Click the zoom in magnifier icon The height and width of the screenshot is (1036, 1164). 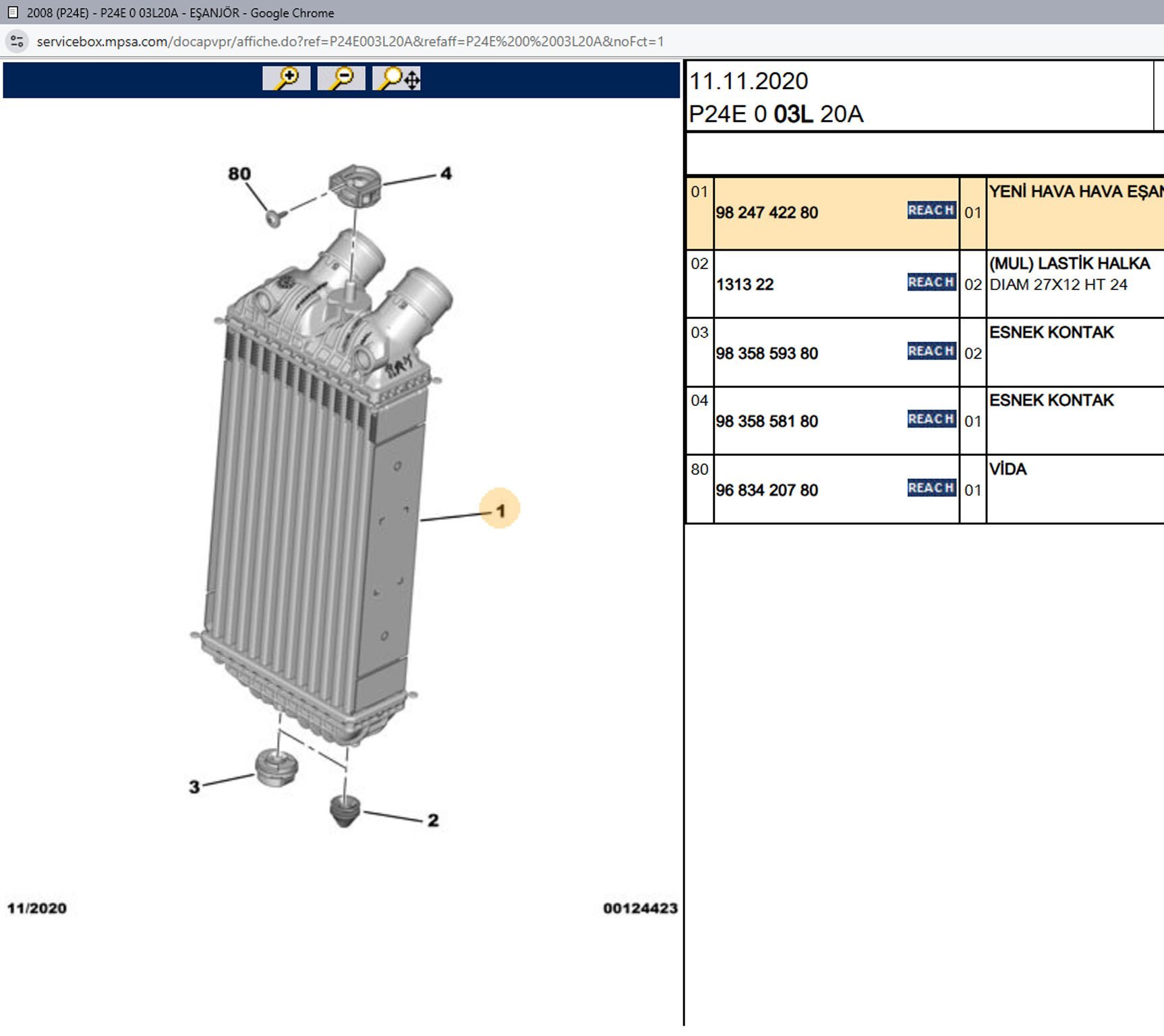pos(286,79)
